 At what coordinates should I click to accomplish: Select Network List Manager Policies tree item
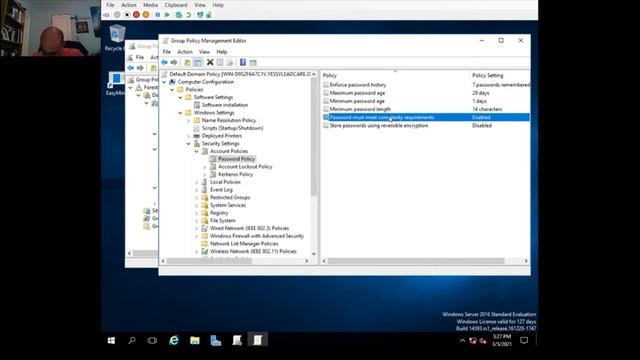pyautogui.click(x=244, y=244)
